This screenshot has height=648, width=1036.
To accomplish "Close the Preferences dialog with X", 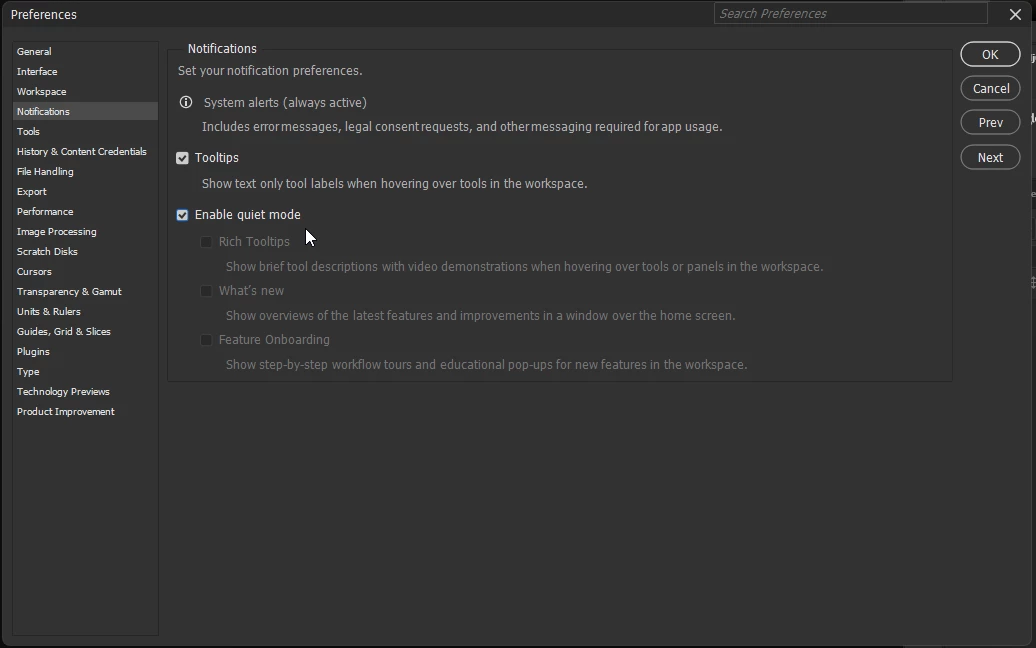I will tap(1015, 14).
